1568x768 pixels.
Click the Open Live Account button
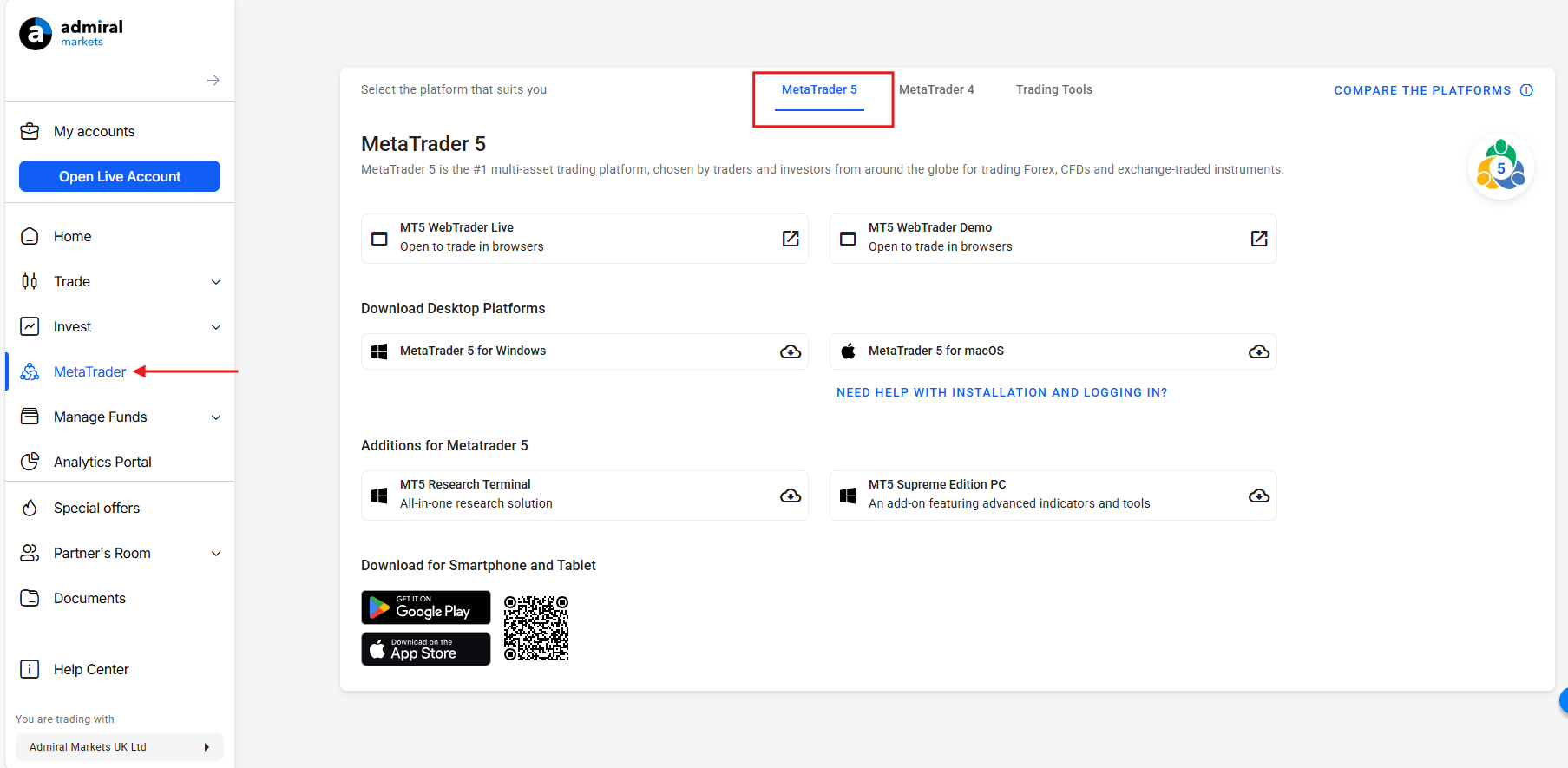(x=120, y=176)
